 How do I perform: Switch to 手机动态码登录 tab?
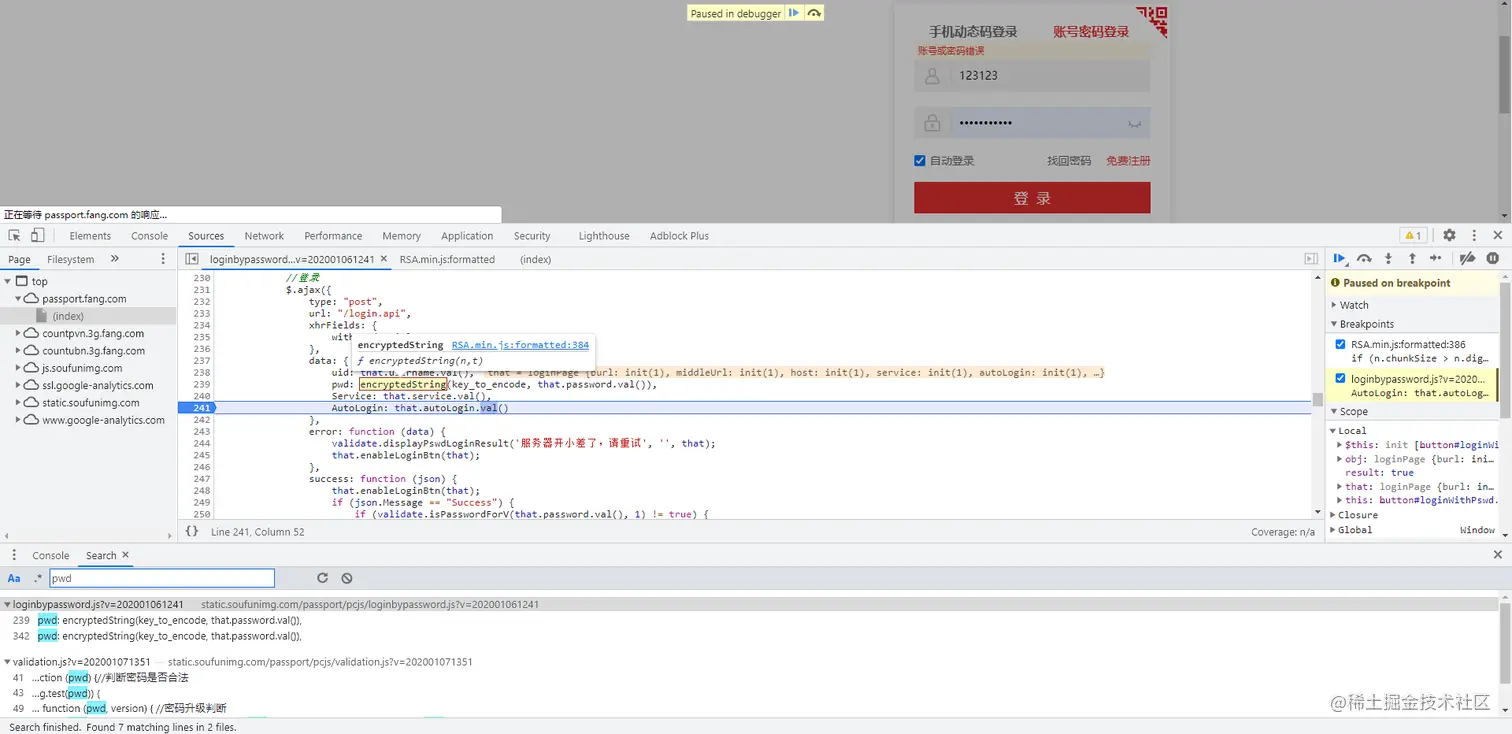pos(973,32)
